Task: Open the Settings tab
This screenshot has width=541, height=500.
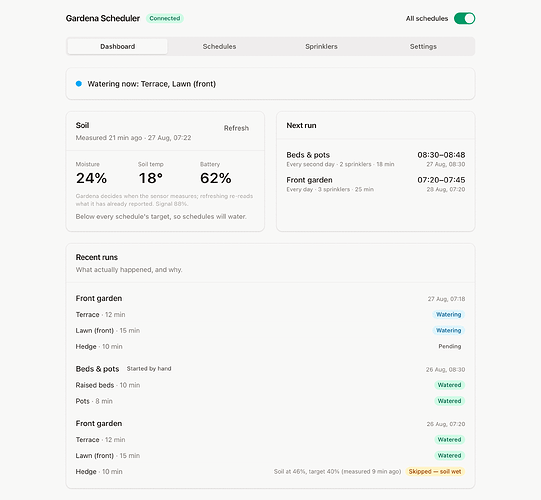Action: pos(423,46)
